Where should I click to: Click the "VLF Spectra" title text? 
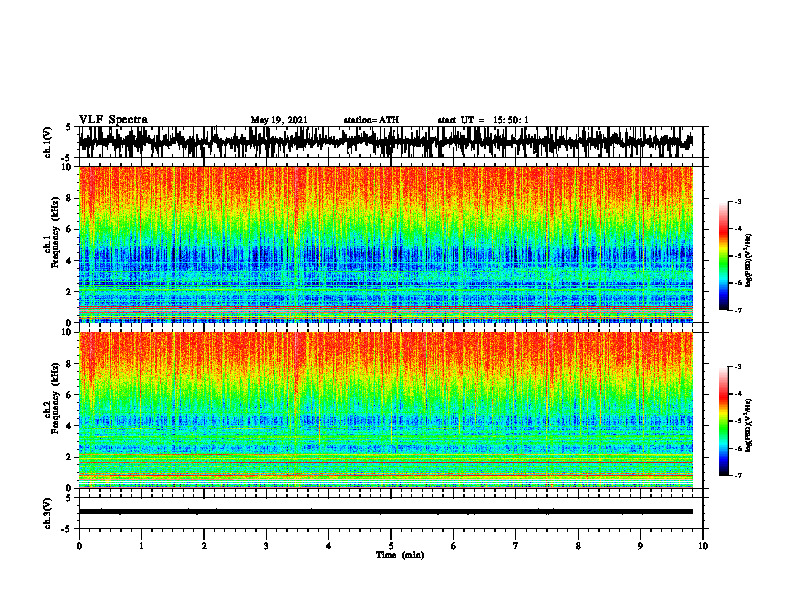113,120
